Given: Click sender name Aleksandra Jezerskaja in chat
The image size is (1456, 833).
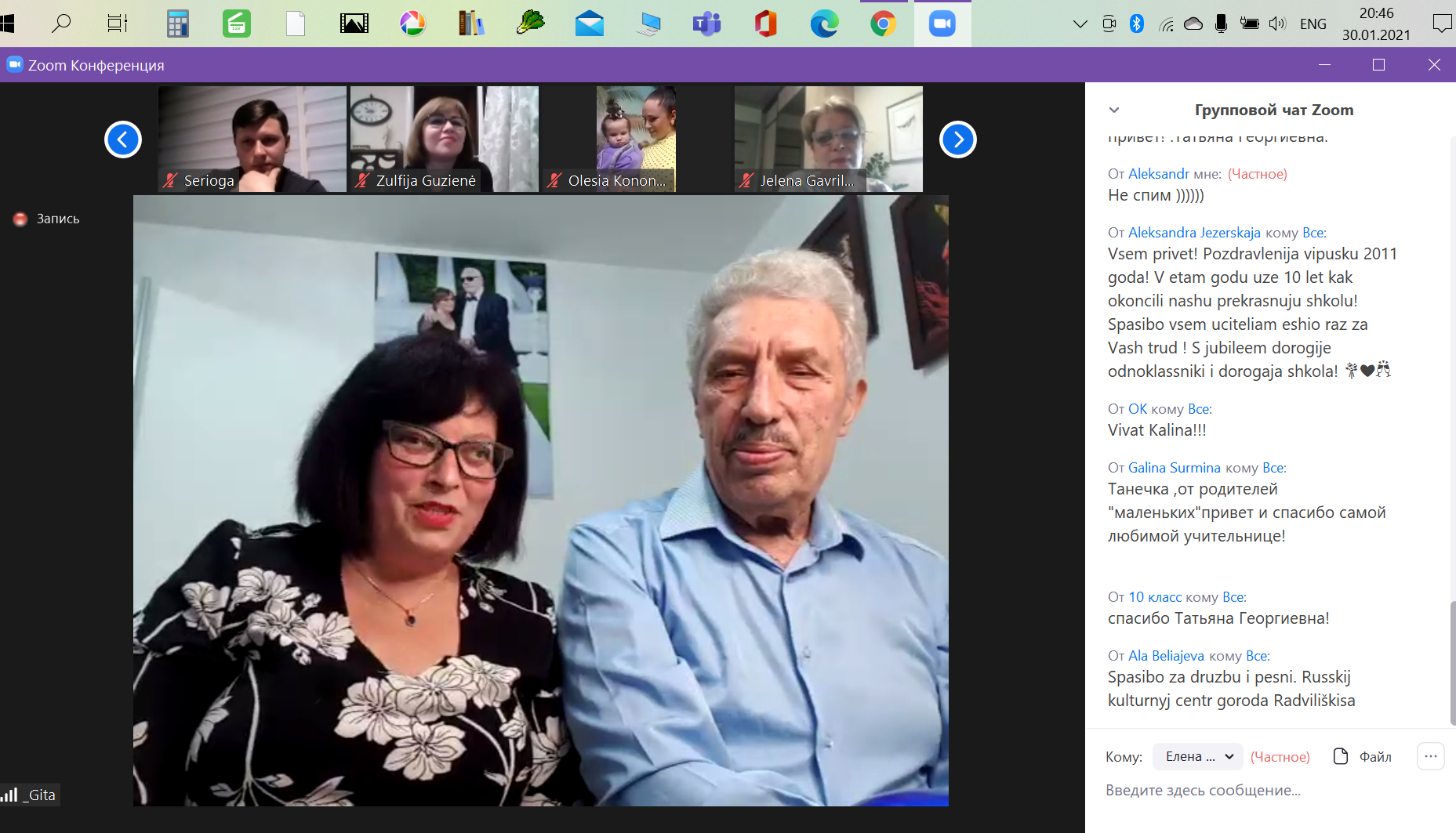Looking at the screenshot, I should point(1194,233).
